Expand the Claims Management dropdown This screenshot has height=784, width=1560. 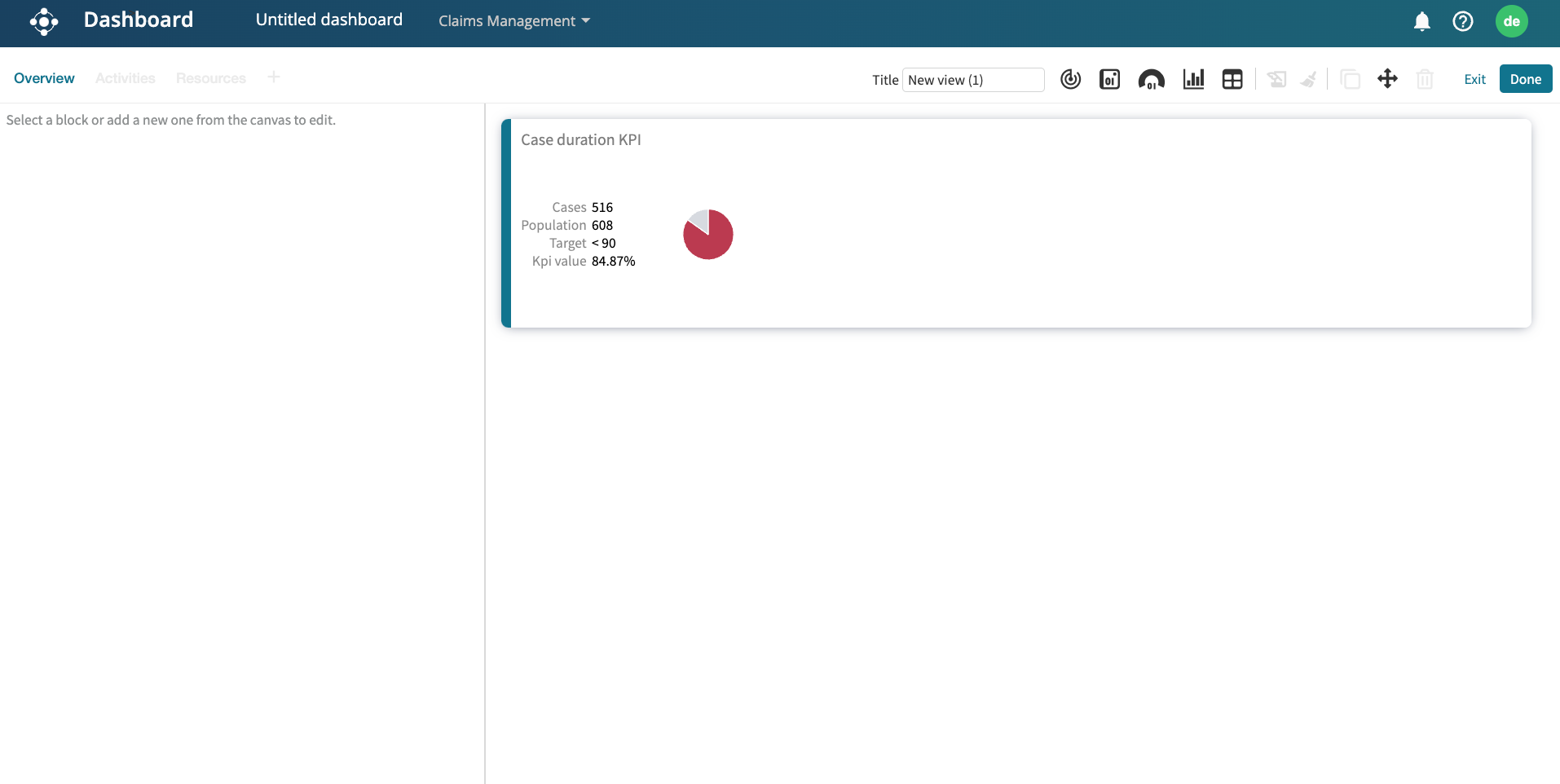[x=513, y=21]
